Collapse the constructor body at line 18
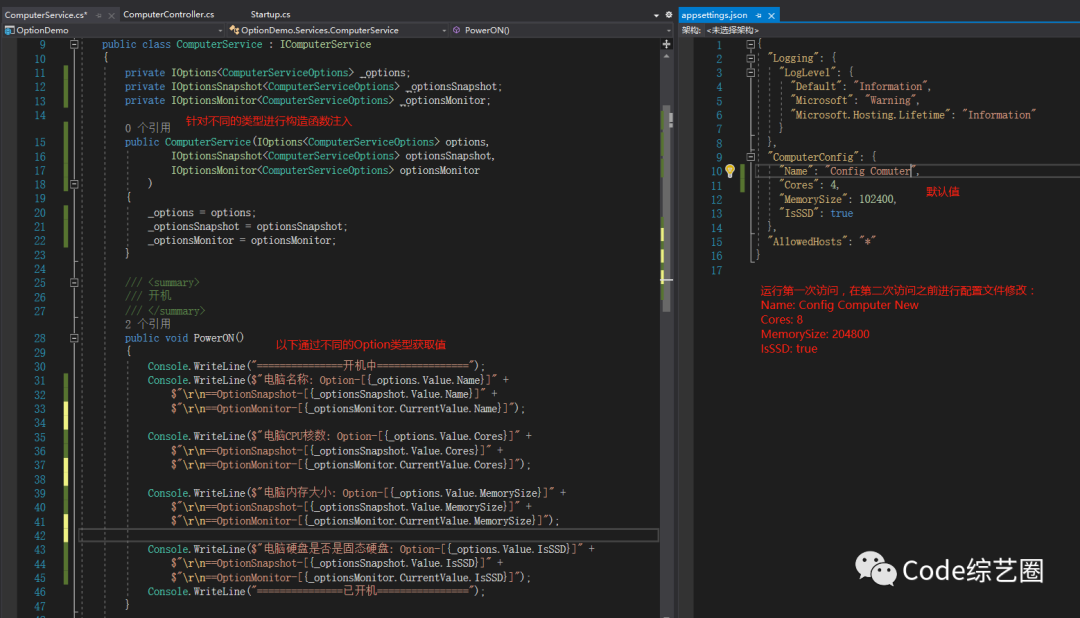Image resolution: width=1080 pixels, height=618 pixels. (x=74, y=184)
